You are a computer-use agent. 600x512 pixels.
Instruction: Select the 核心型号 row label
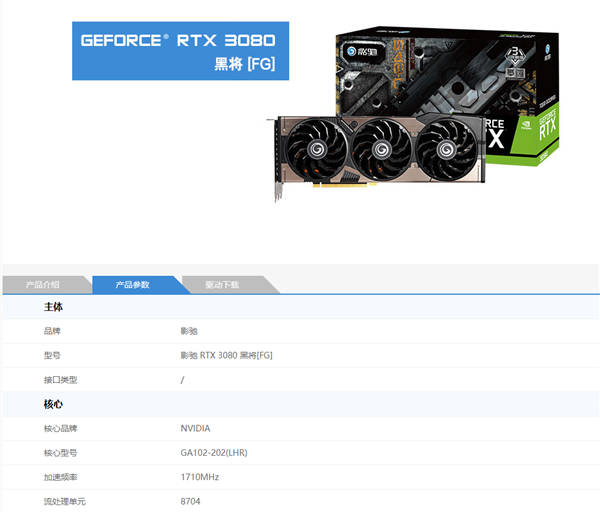[60, 453]
